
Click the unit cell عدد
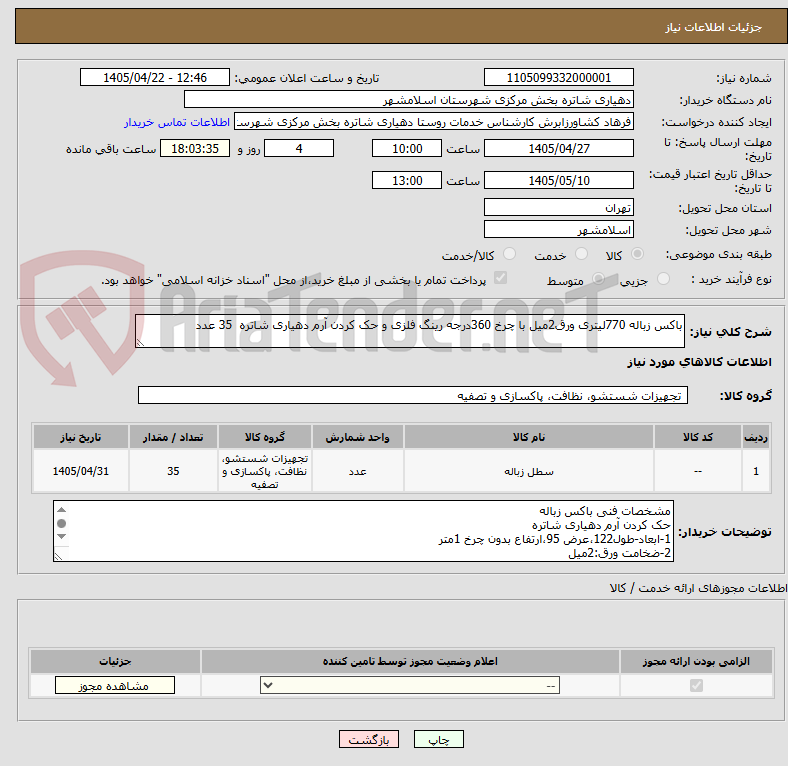357,471
